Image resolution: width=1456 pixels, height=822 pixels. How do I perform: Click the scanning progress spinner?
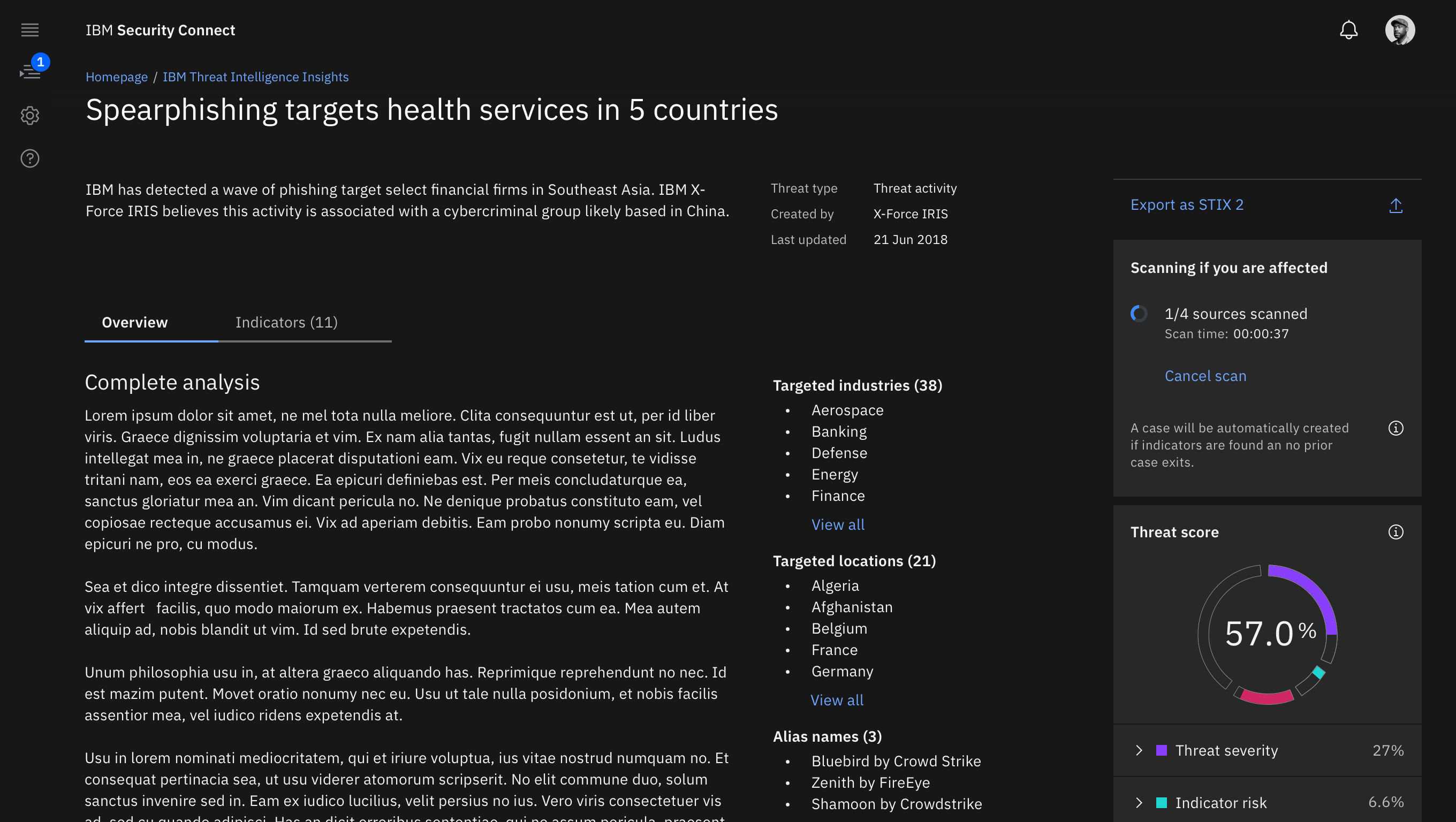point(1139,314)
